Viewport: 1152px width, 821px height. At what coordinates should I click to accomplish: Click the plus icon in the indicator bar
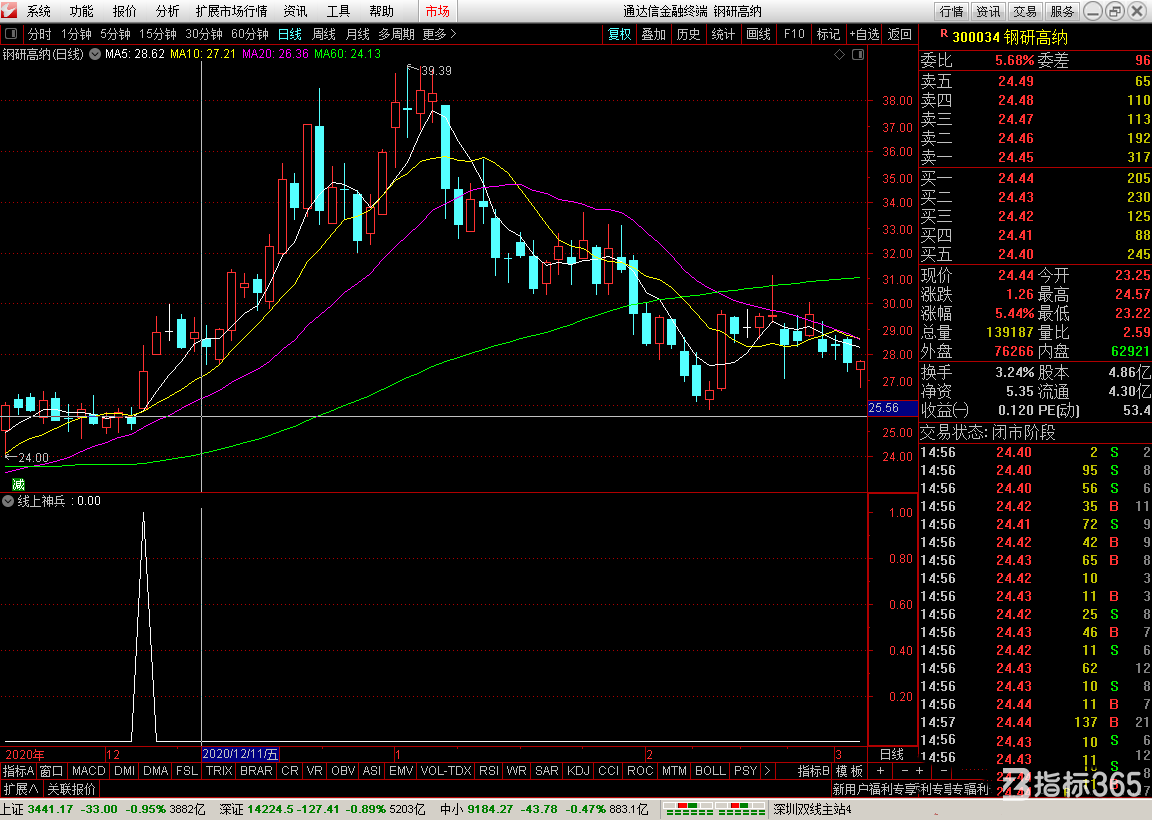click(880, 770)
